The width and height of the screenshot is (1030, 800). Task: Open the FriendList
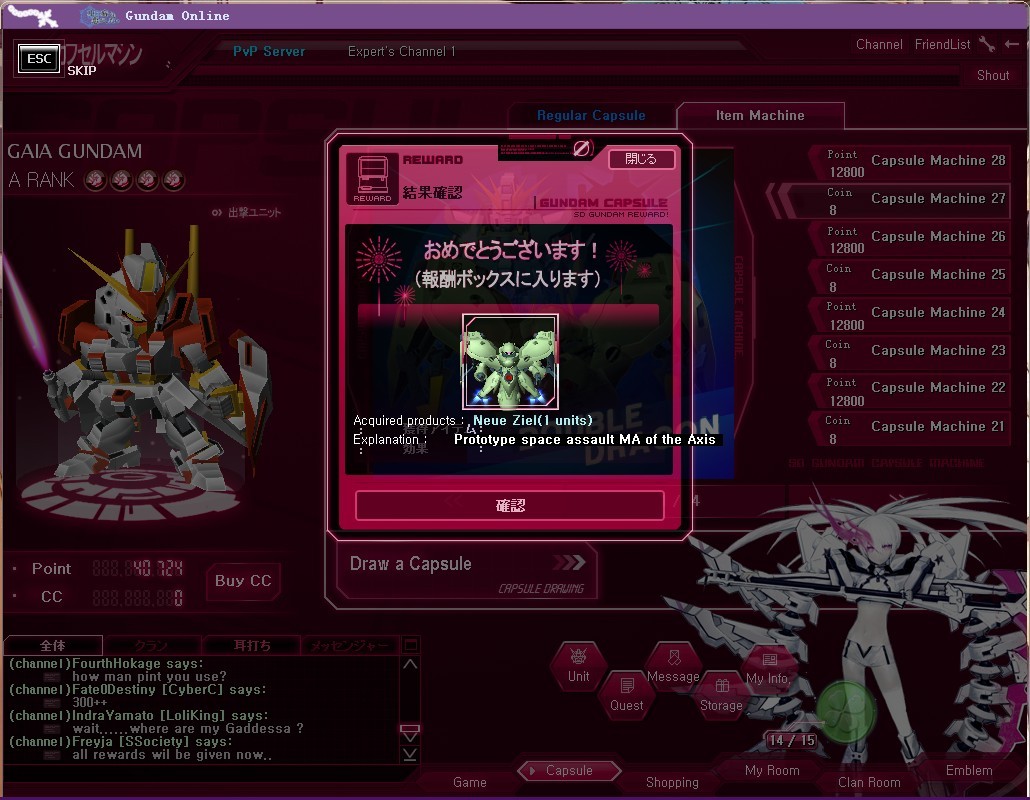(942, 45)
